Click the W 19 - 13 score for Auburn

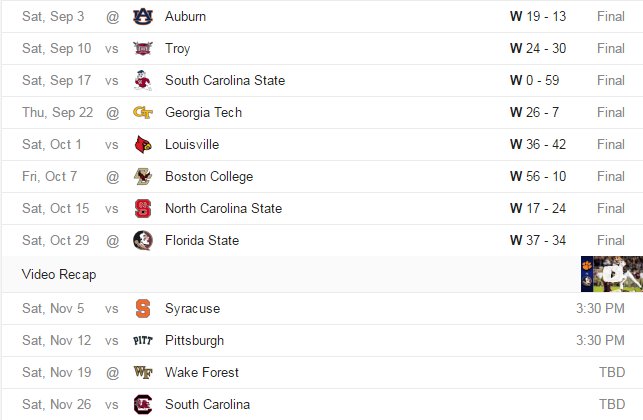coord(538,16)
